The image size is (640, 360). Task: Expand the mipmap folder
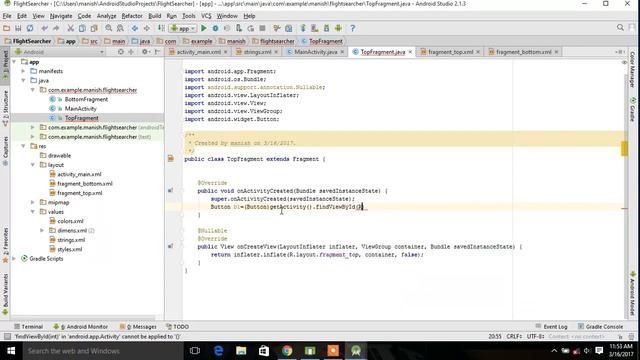point(33,202)
